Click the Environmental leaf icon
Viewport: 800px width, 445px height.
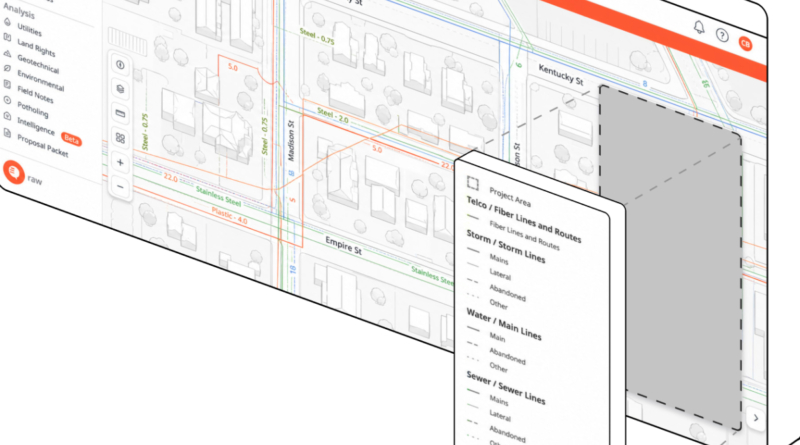[x=7, y=68]
